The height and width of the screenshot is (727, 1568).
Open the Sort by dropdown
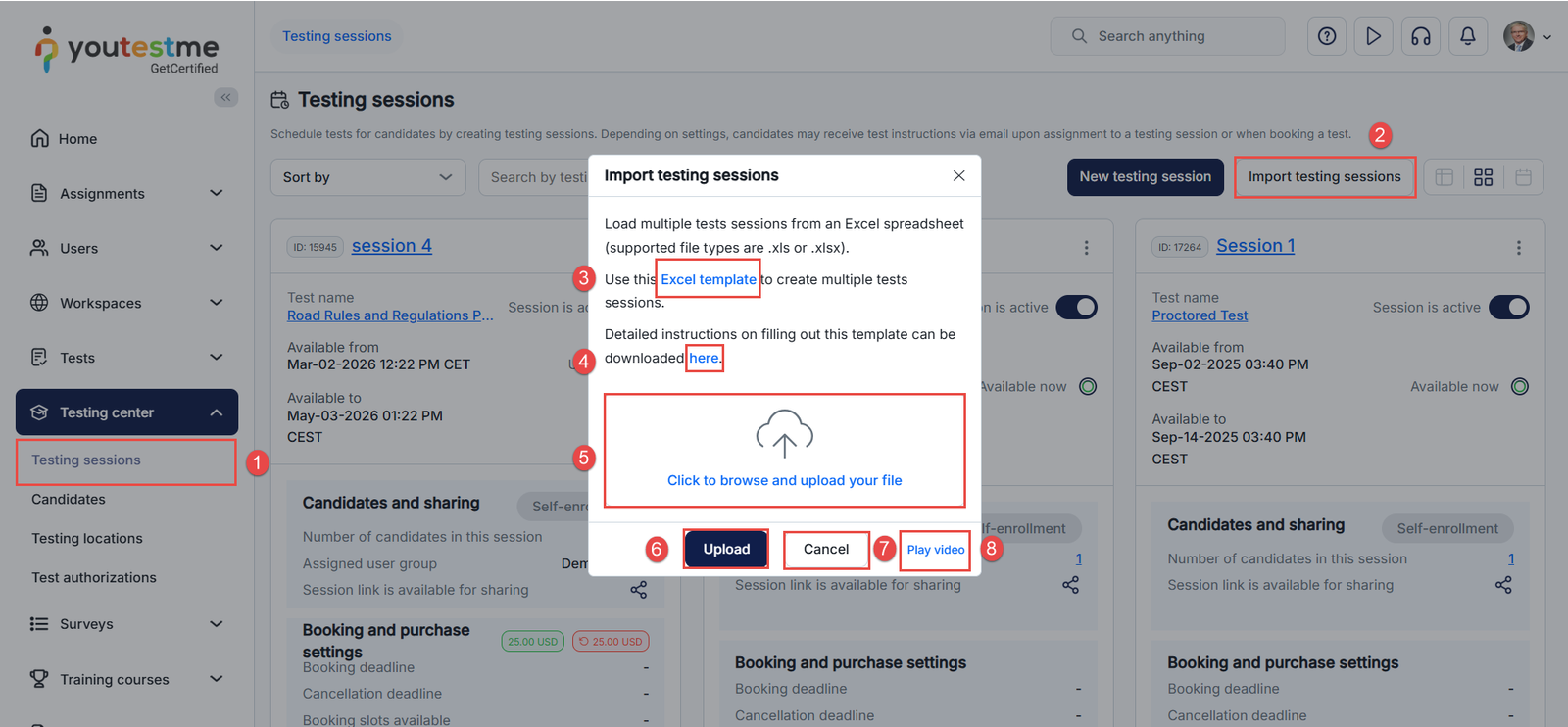(367, 177)
